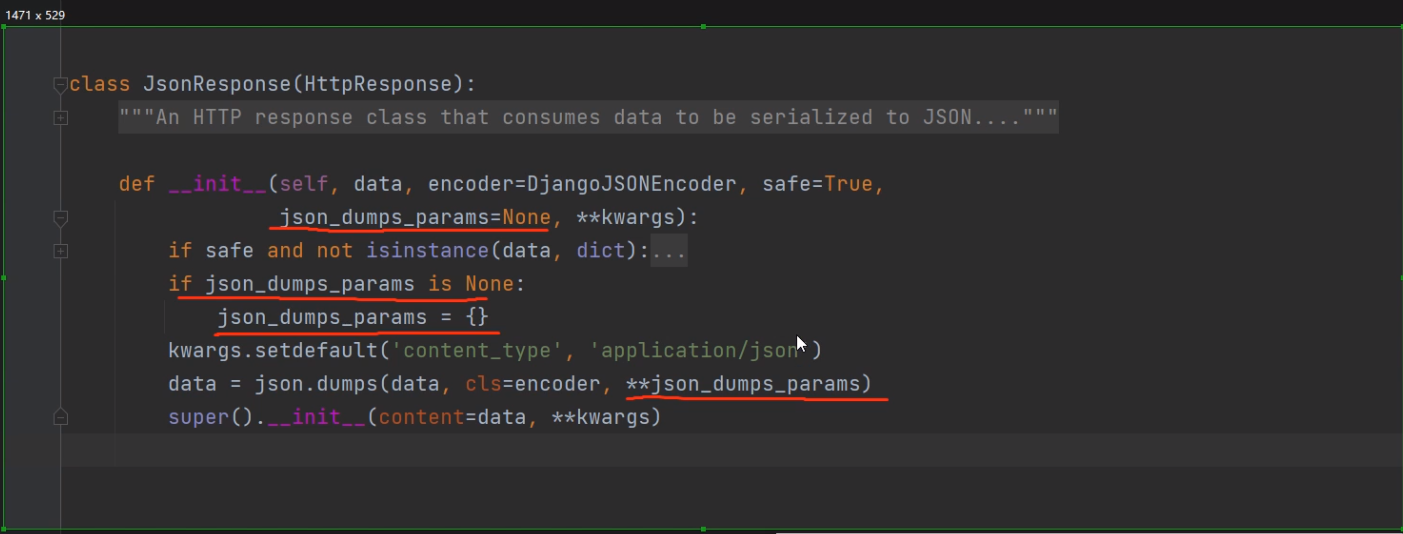Image resolution: width=1403 pixels, height=534 pixels.
Task: Click the empty dict '{}' assignment
Action: coord(477,318)
